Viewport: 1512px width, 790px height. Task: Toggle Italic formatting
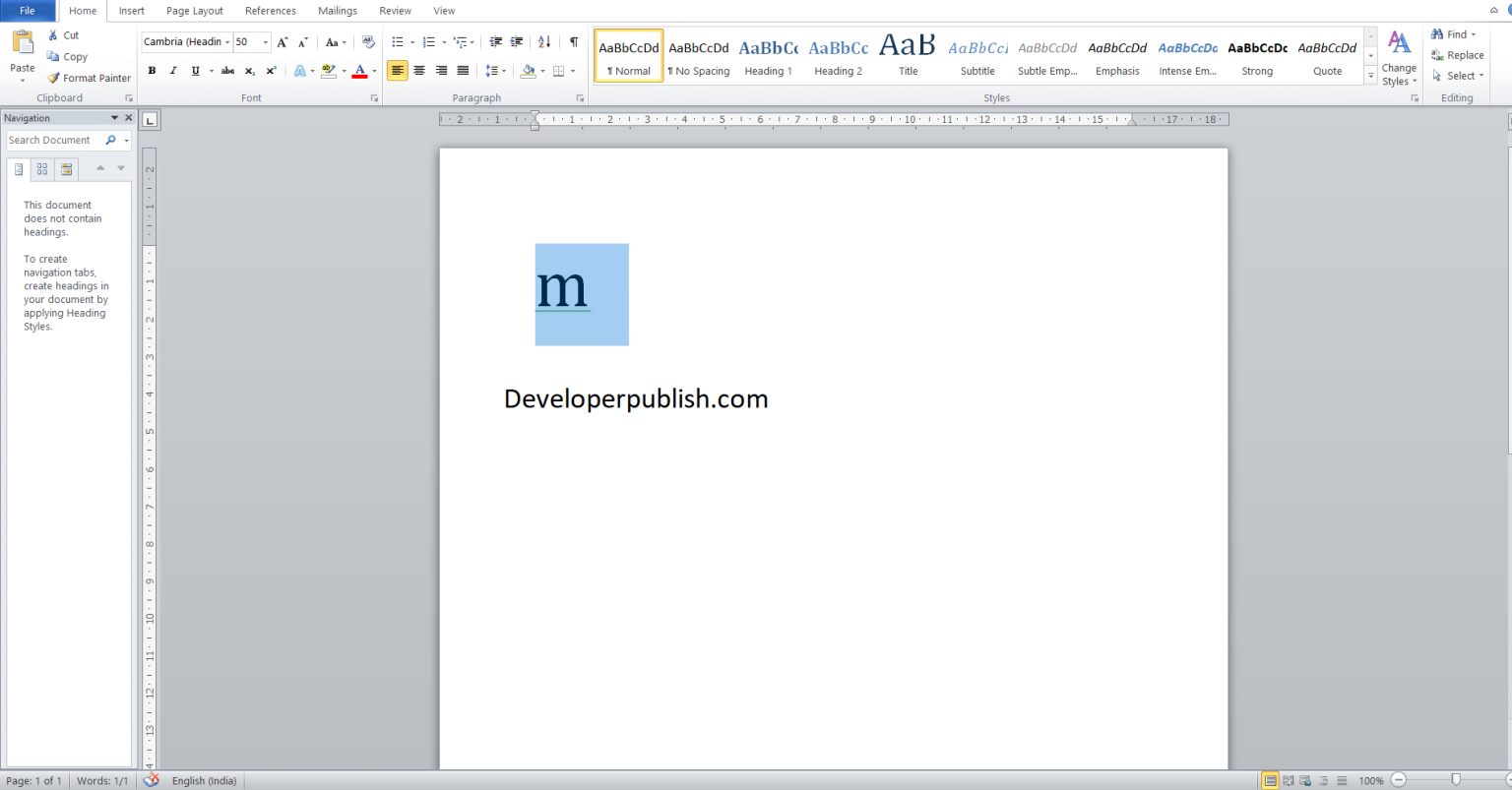(172, 70)
